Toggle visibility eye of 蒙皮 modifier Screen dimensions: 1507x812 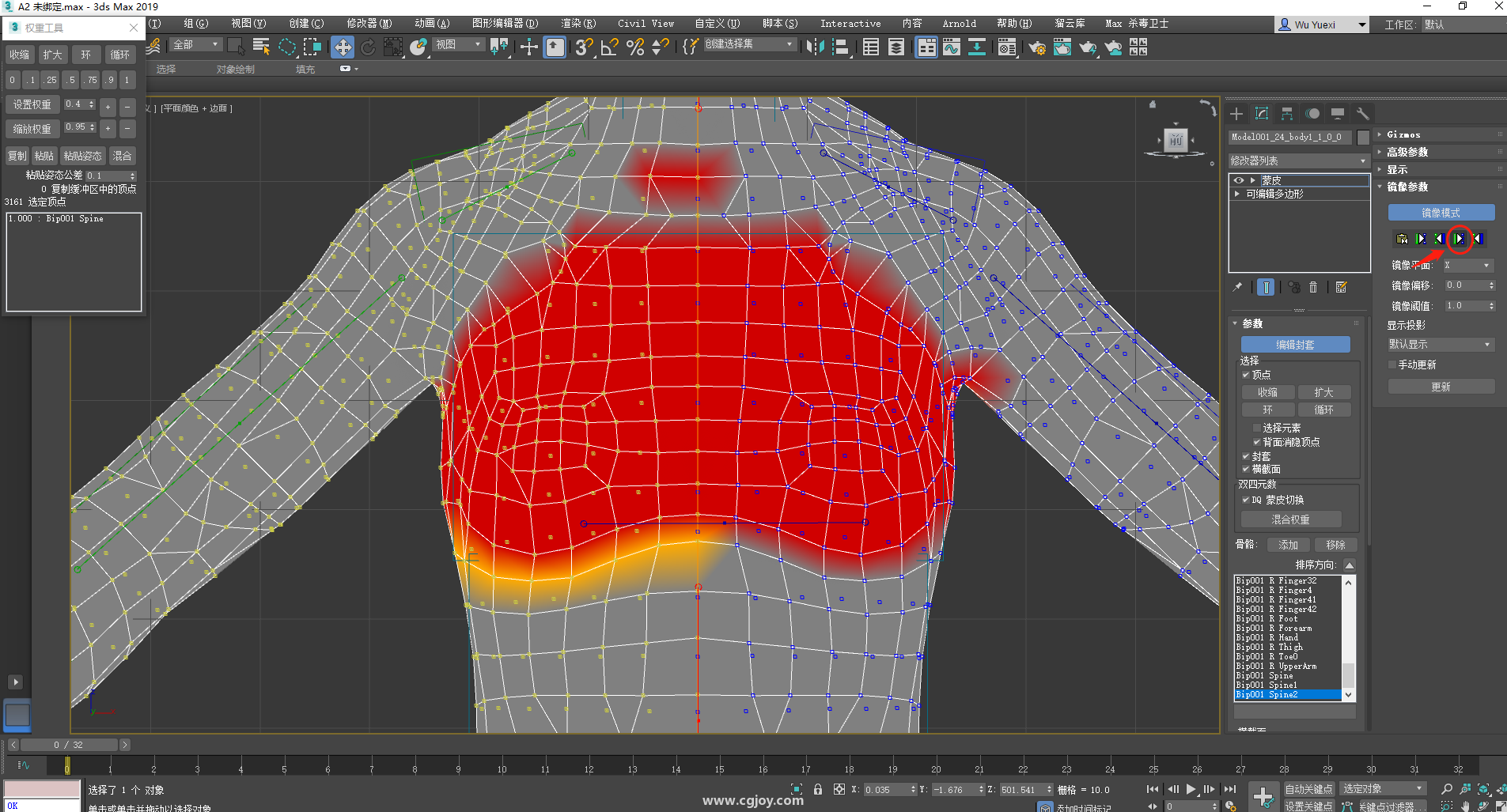[x=1239, y=180]
